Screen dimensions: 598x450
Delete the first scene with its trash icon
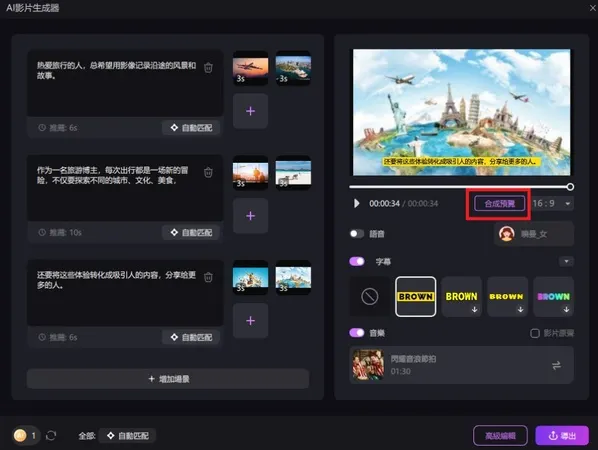(x=208, y=68)
